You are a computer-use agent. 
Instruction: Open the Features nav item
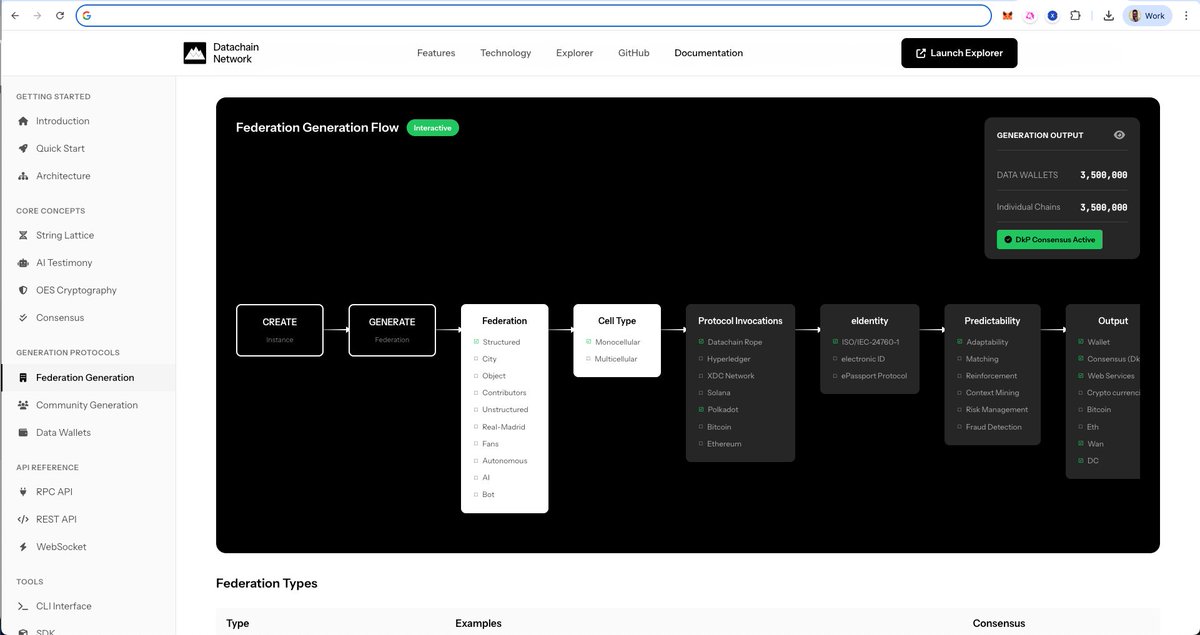tap(436, 53)
